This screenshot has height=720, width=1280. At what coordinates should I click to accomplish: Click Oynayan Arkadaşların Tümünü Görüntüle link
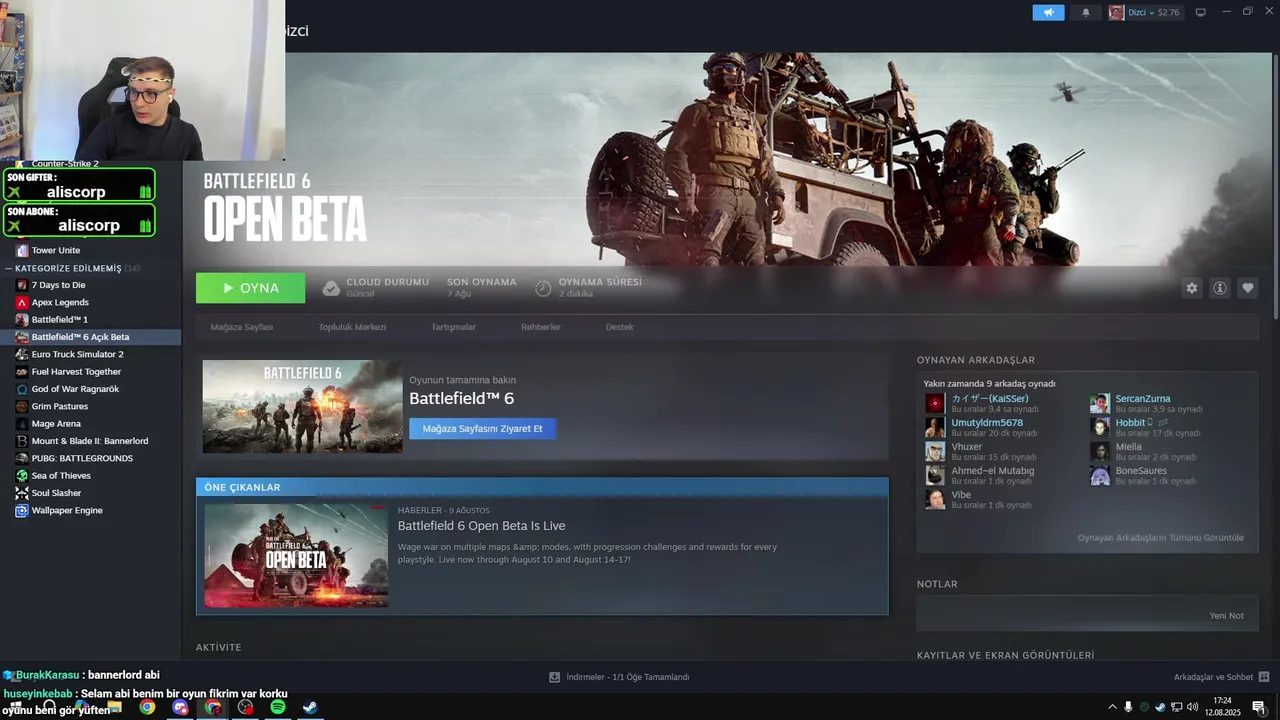tap(1160, 538)
